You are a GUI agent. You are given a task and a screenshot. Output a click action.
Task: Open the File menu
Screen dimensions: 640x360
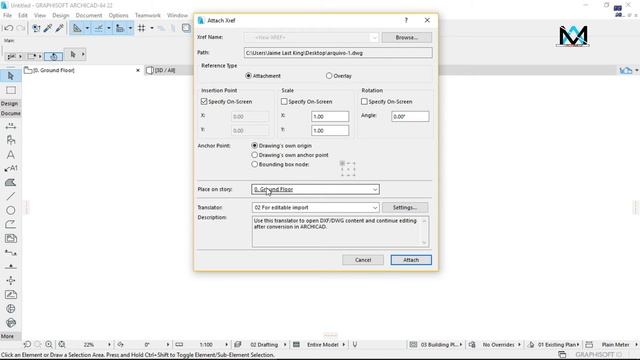pyautogui.click(x=7, y=16)
